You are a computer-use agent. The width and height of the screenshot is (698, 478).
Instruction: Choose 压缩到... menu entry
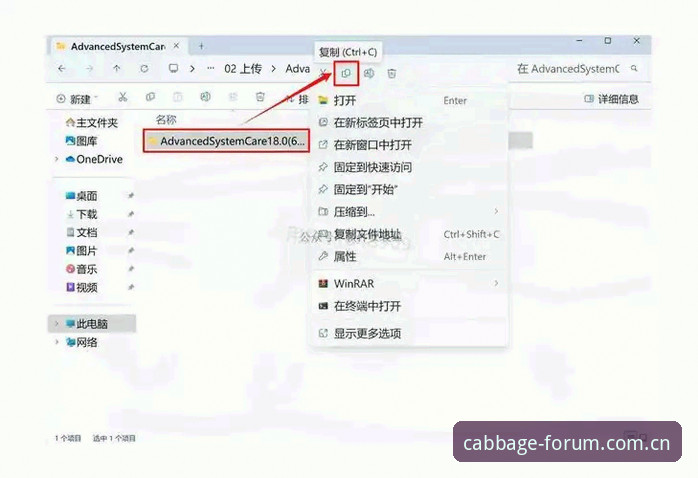[x=409, y=211]
